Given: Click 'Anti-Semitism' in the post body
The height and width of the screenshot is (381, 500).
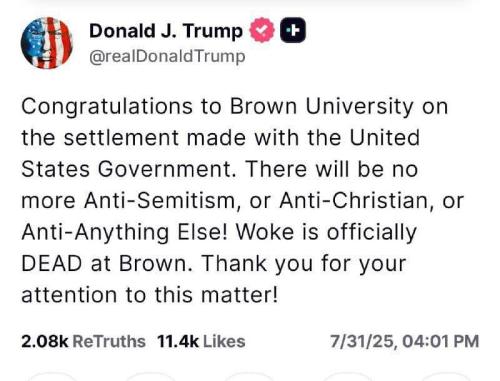Looking at the screenshot, I should pyautogui.click(x=162, y=201).
